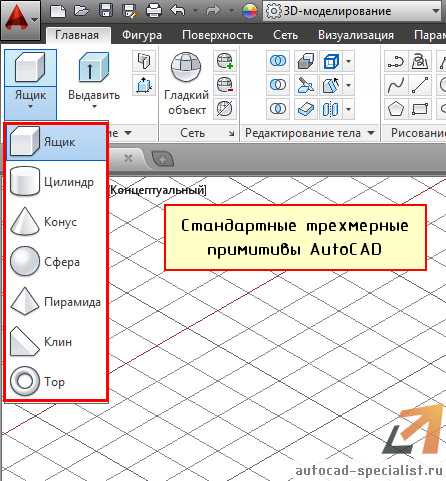
Task: Click the Open folder icon
Action: click(81, 10)
